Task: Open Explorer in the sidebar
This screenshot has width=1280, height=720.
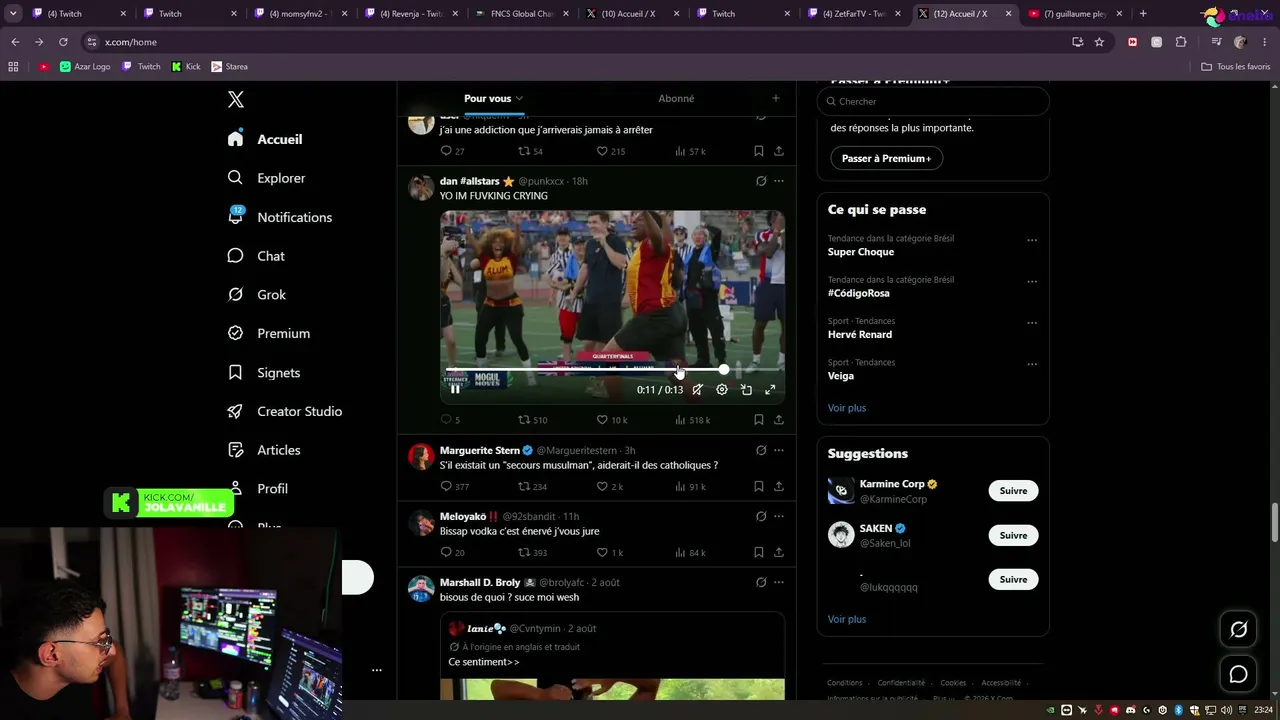Action: (x=267, y=178)
